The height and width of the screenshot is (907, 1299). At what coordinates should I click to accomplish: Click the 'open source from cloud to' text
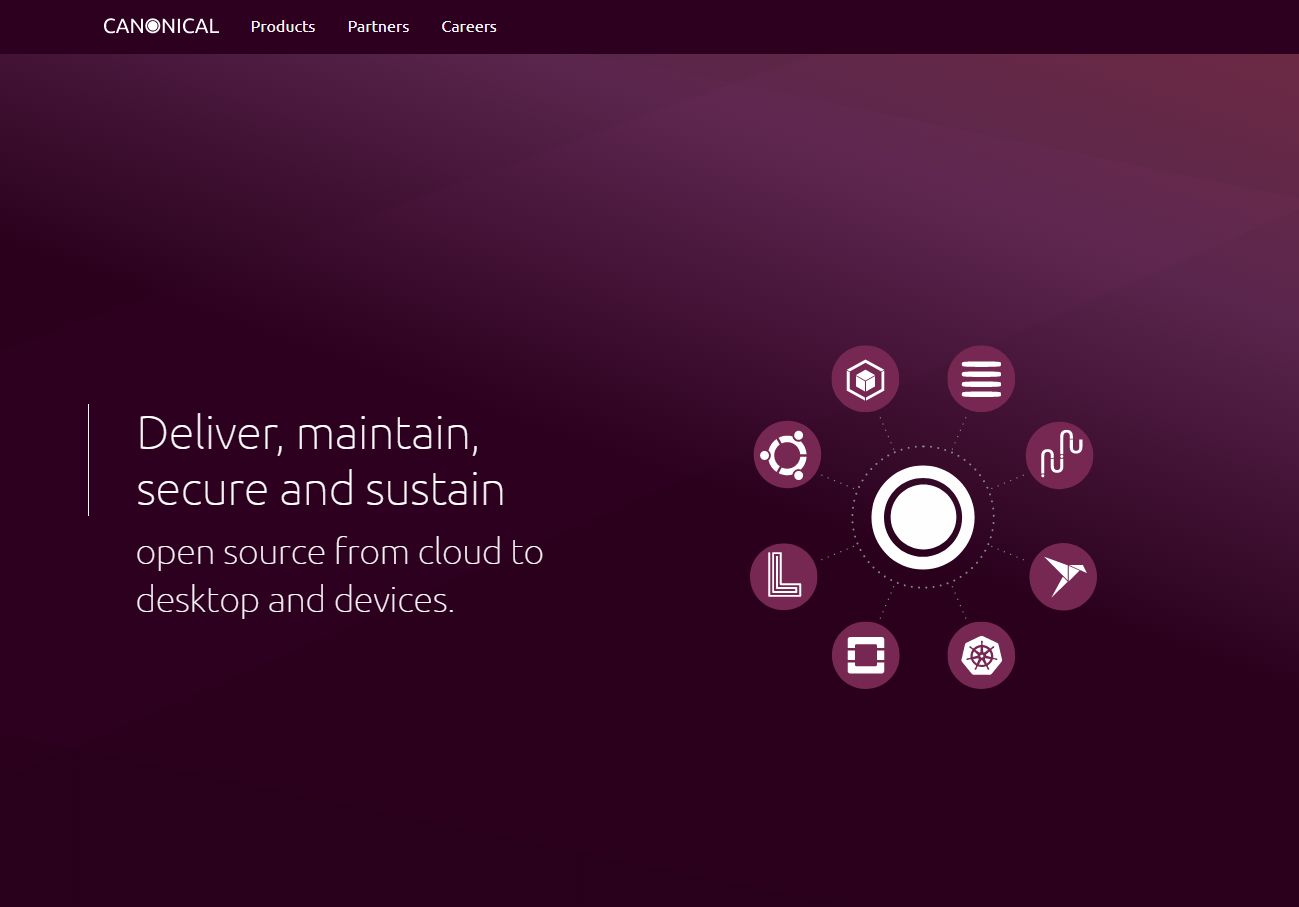point(339,552)
